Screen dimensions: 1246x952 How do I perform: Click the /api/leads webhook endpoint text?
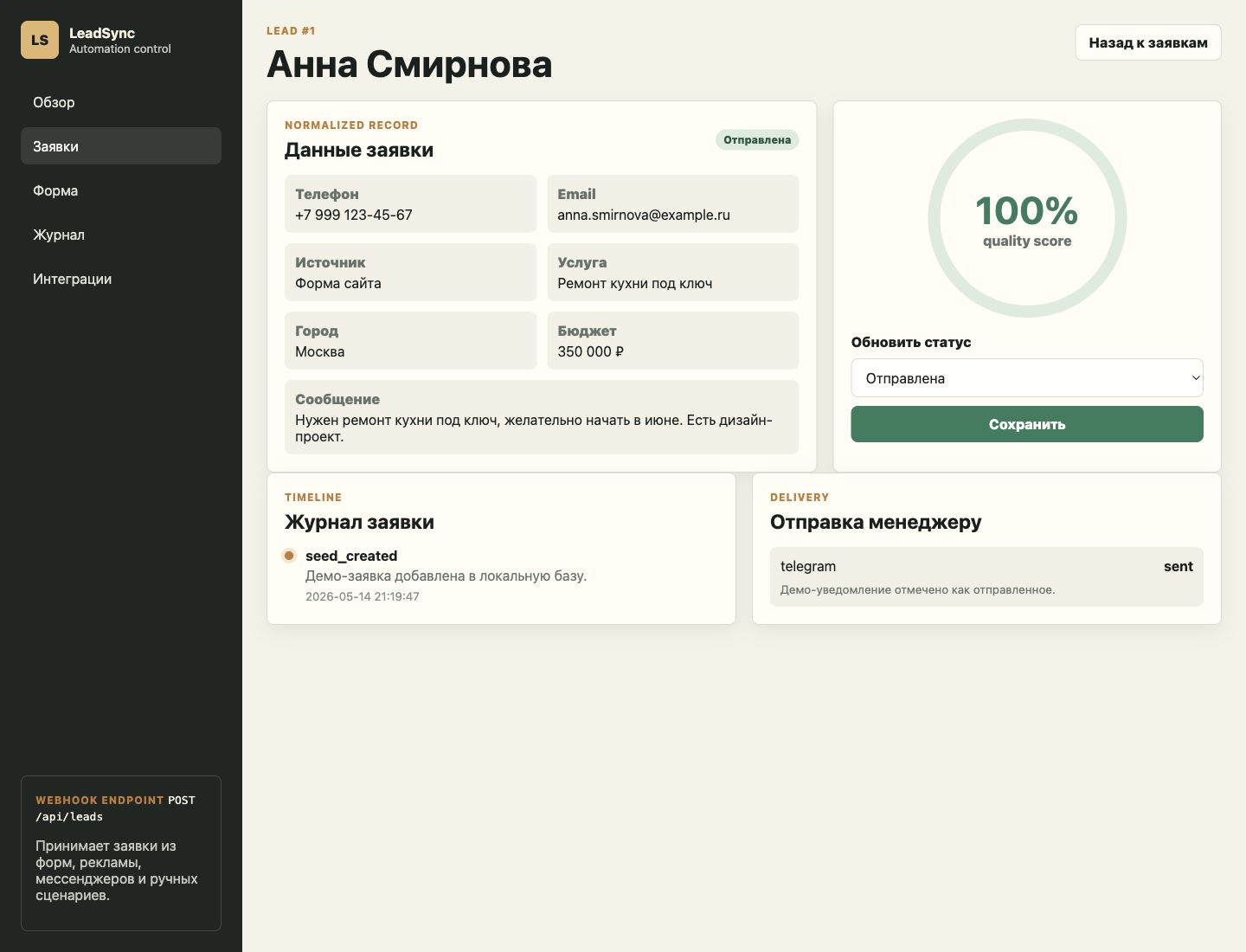(69, 816)
